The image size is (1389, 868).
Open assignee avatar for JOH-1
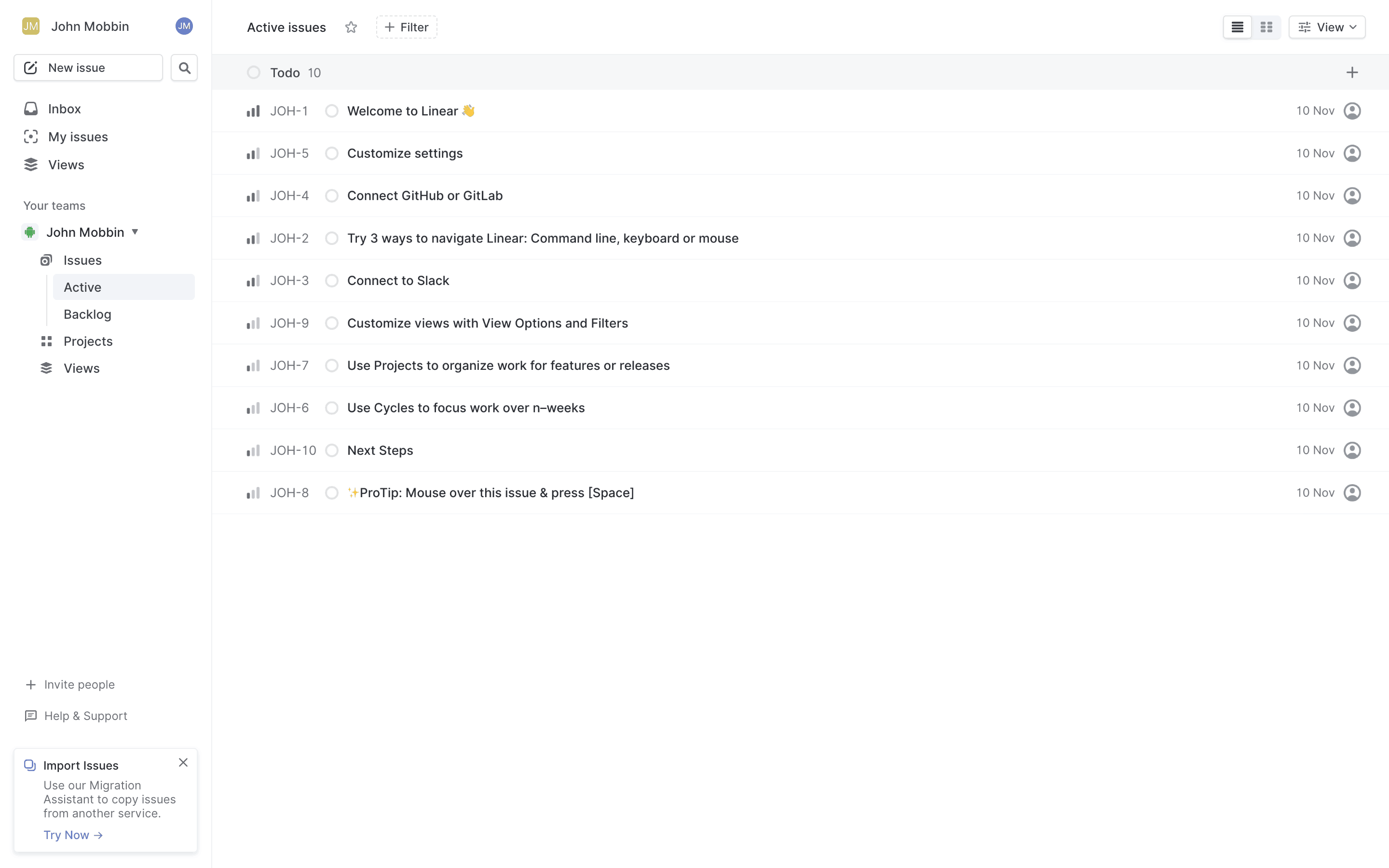coord(1352,111)
